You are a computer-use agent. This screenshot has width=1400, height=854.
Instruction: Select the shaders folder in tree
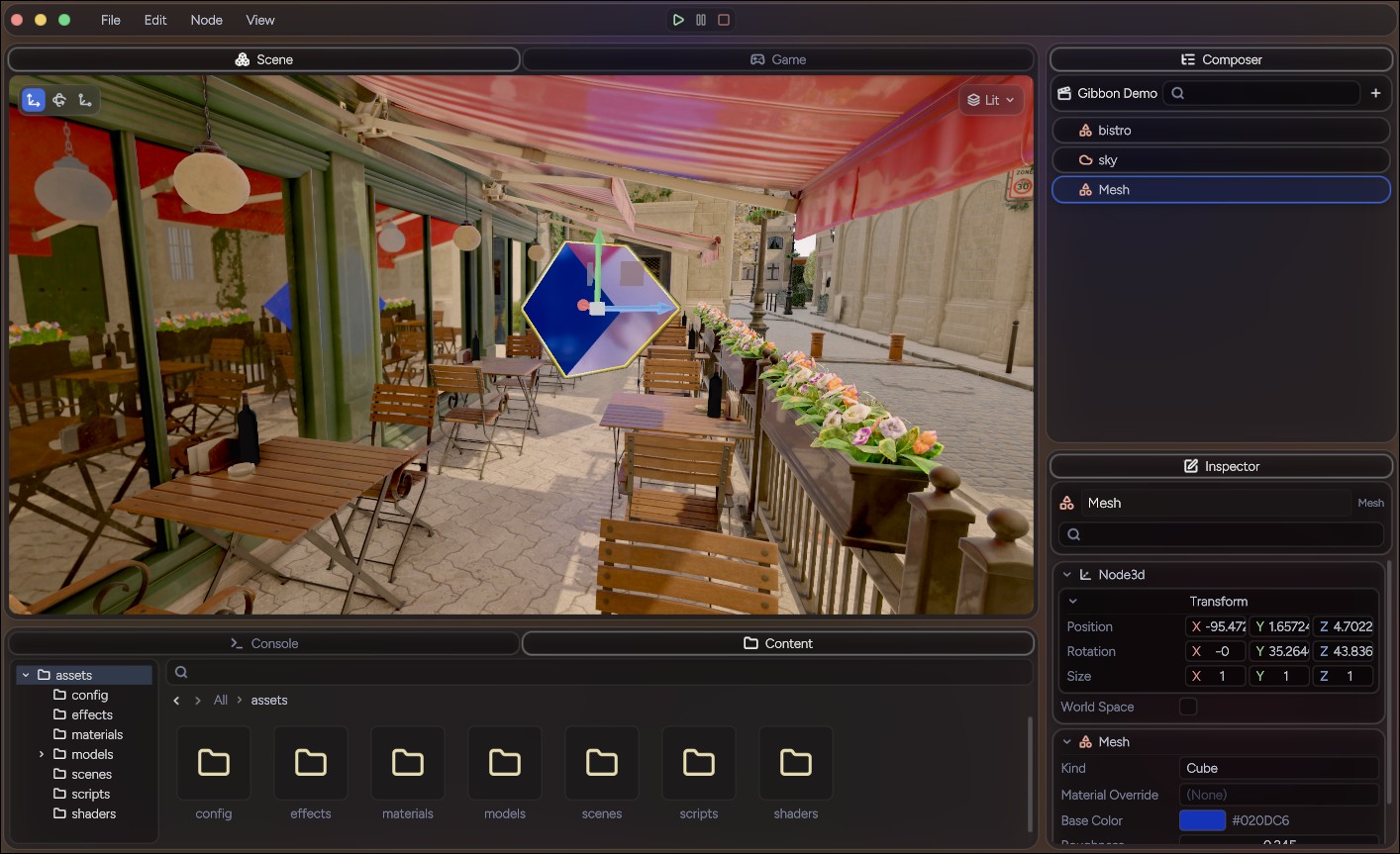pyautogui.click(x=85, y=813)
